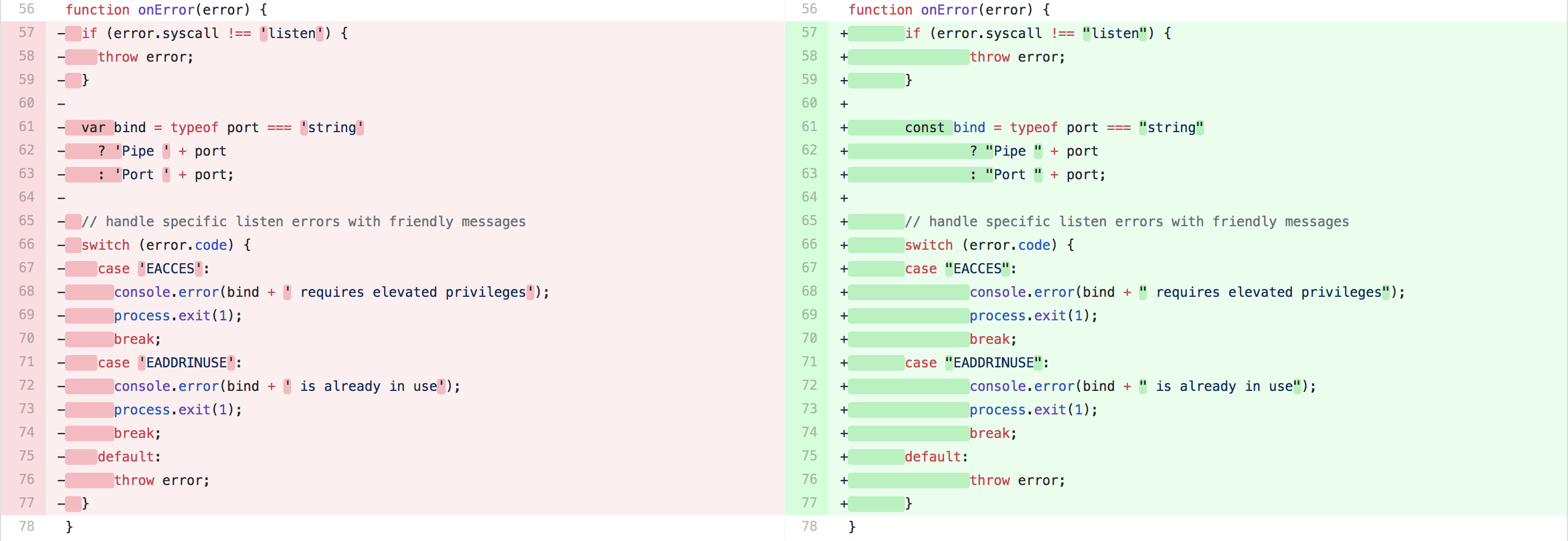Click the removed comment about friendly messages
The height and width of the screenshot is (541, 1568).
(x=303, y=222)
